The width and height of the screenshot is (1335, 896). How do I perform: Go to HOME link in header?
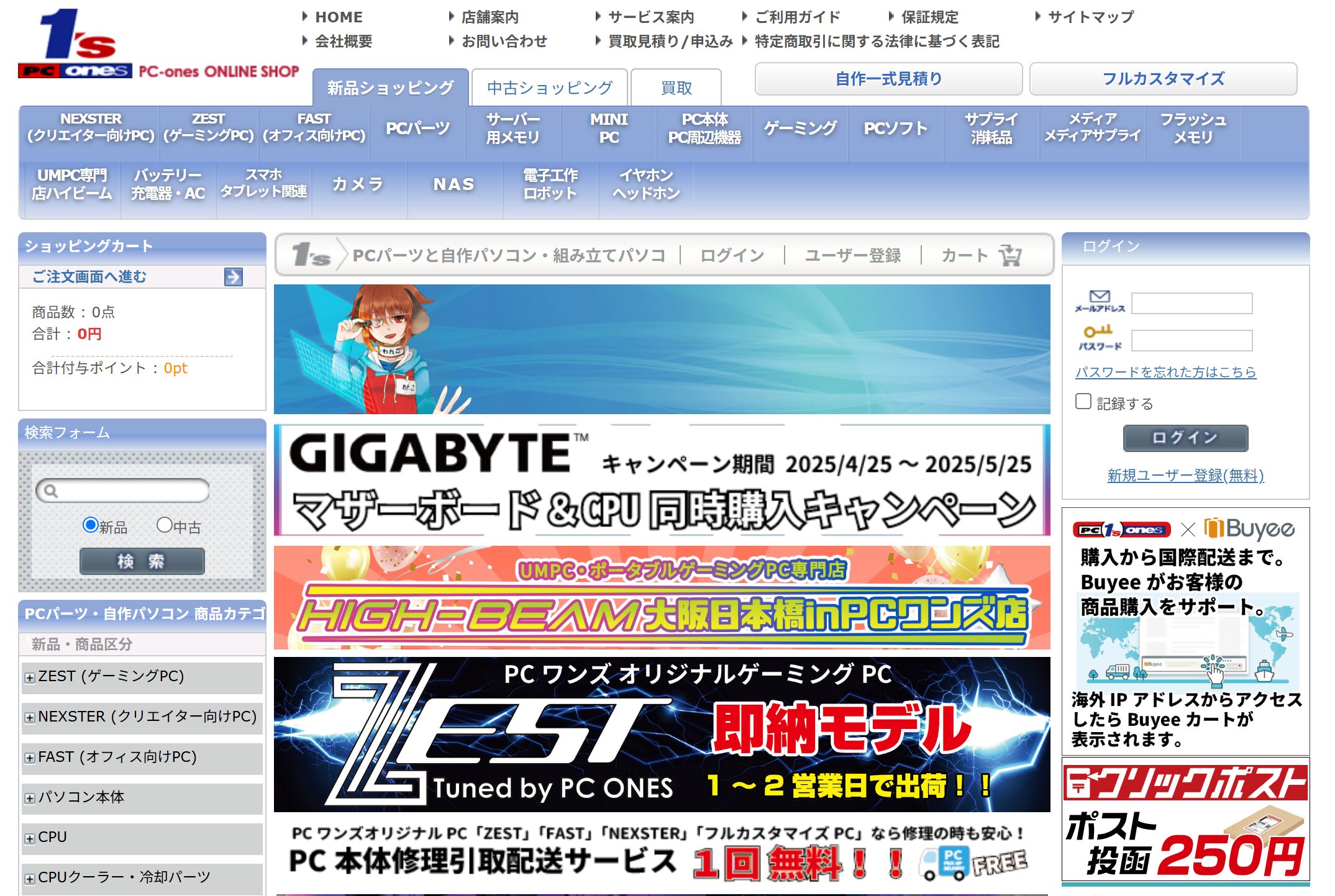(339, 17)
